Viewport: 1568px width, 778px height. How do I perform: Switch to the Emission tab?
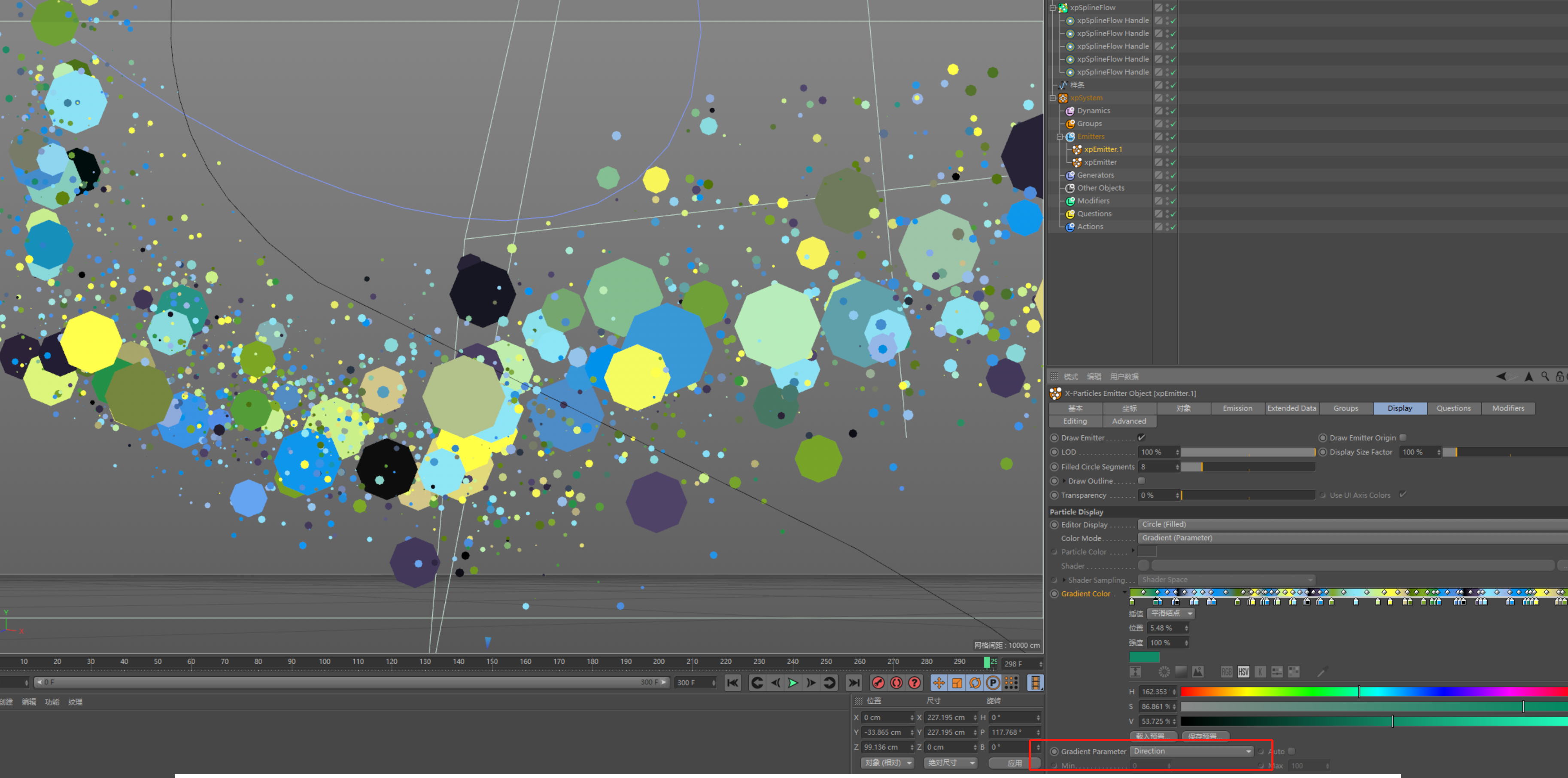pos(1237,408)
